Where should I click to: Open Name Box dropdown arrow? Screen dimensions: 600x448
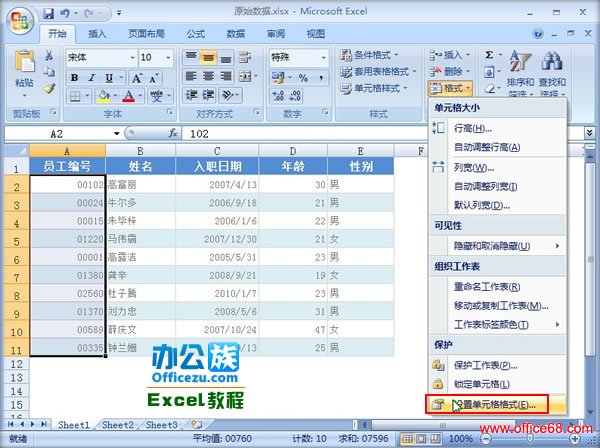point(117,134)
